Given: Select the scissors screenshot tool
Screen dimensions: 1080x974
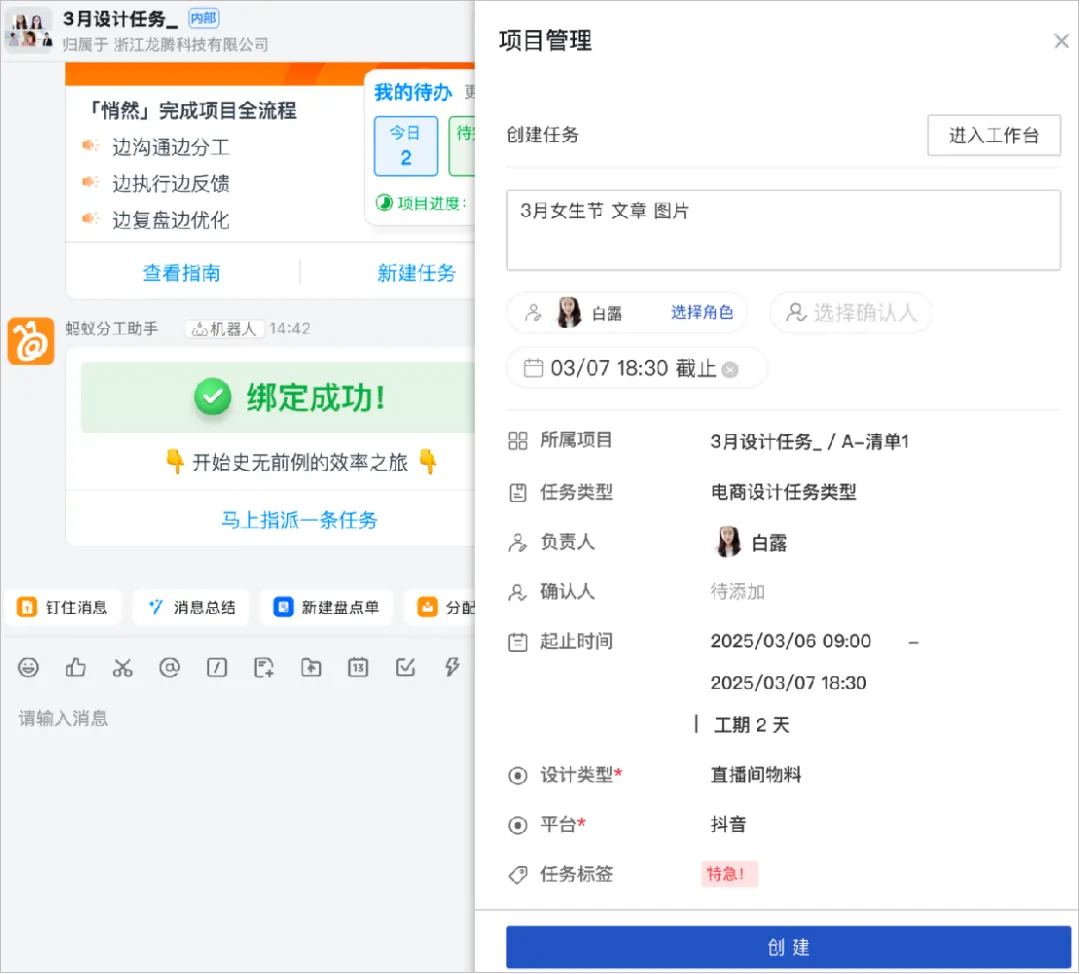Looking at the screenshot, I should click(x=123, y=667).
